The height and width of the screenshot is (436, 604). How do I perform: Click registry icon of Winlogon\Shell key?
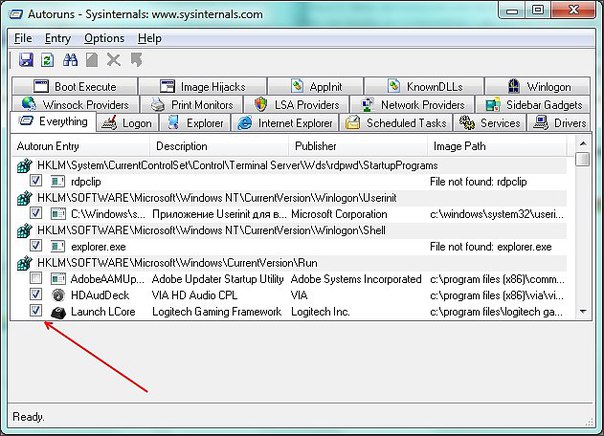pos(24,230)
